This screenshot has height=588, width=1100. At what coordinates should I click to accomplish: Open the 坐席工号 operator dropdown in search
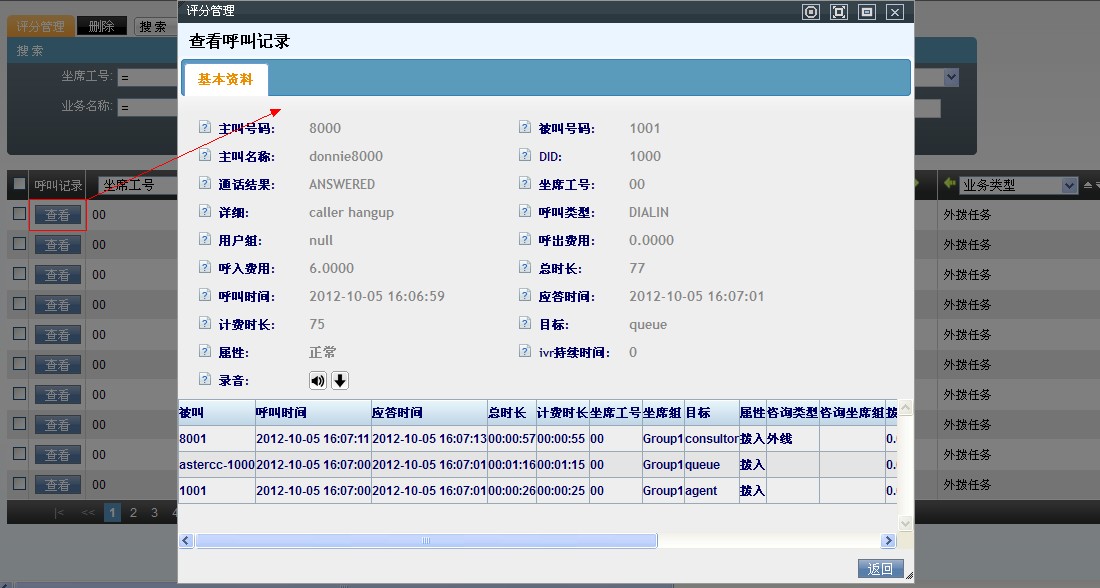coord(147,77)
